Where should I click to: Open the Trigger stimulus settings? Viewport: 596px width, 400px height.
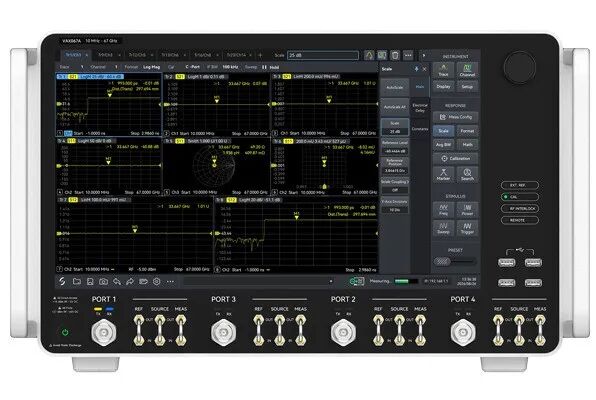coord(467,228)
